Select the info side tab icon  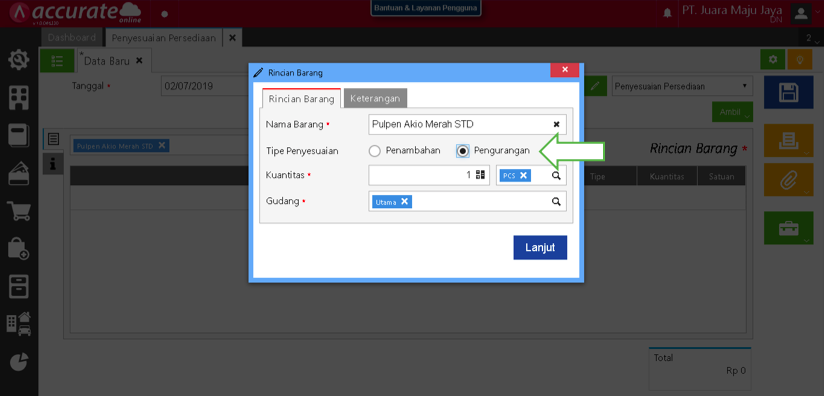click(53, 164)
